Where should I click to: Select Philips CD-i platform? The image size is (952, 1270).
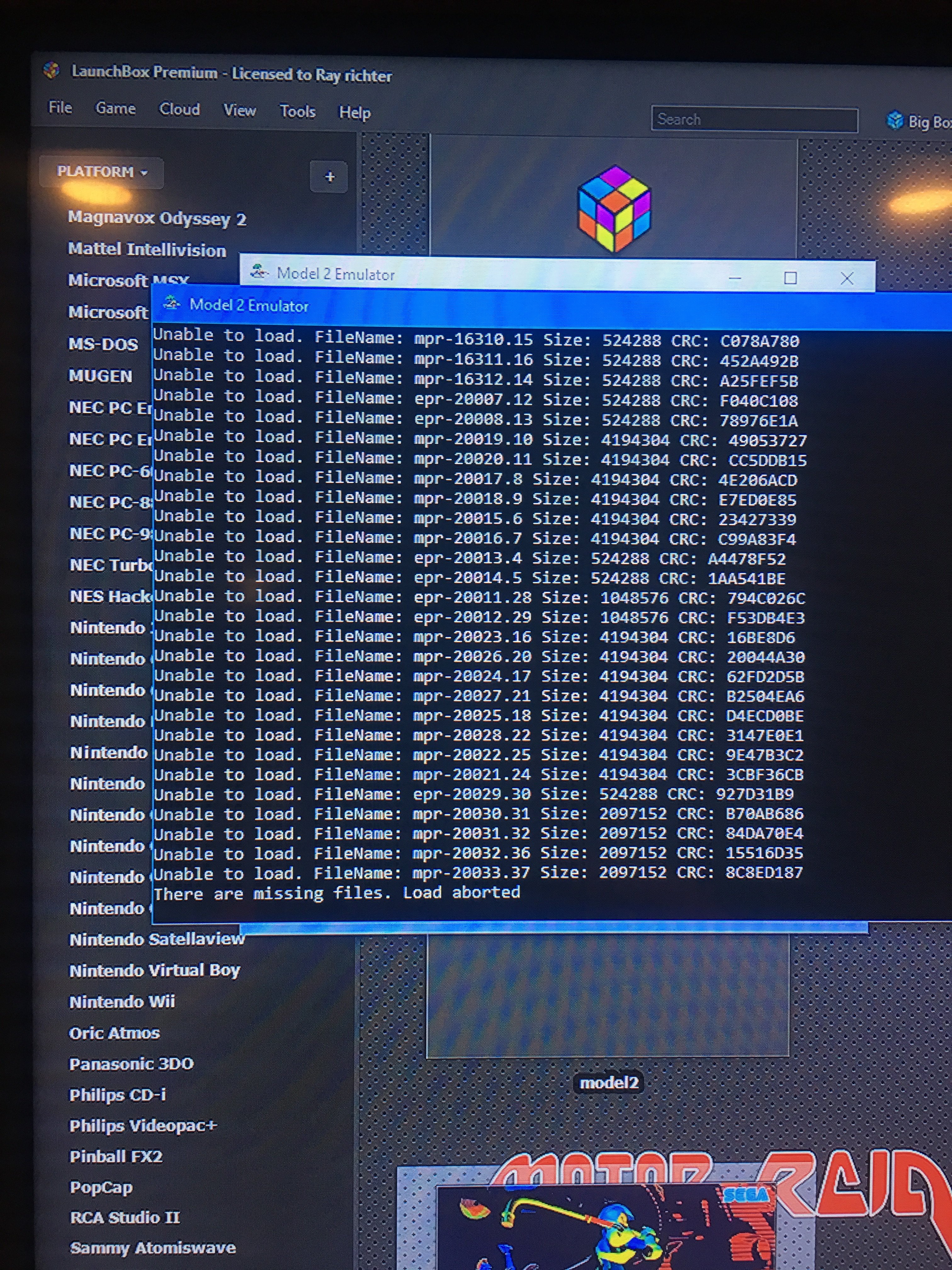pos(118,1095)
